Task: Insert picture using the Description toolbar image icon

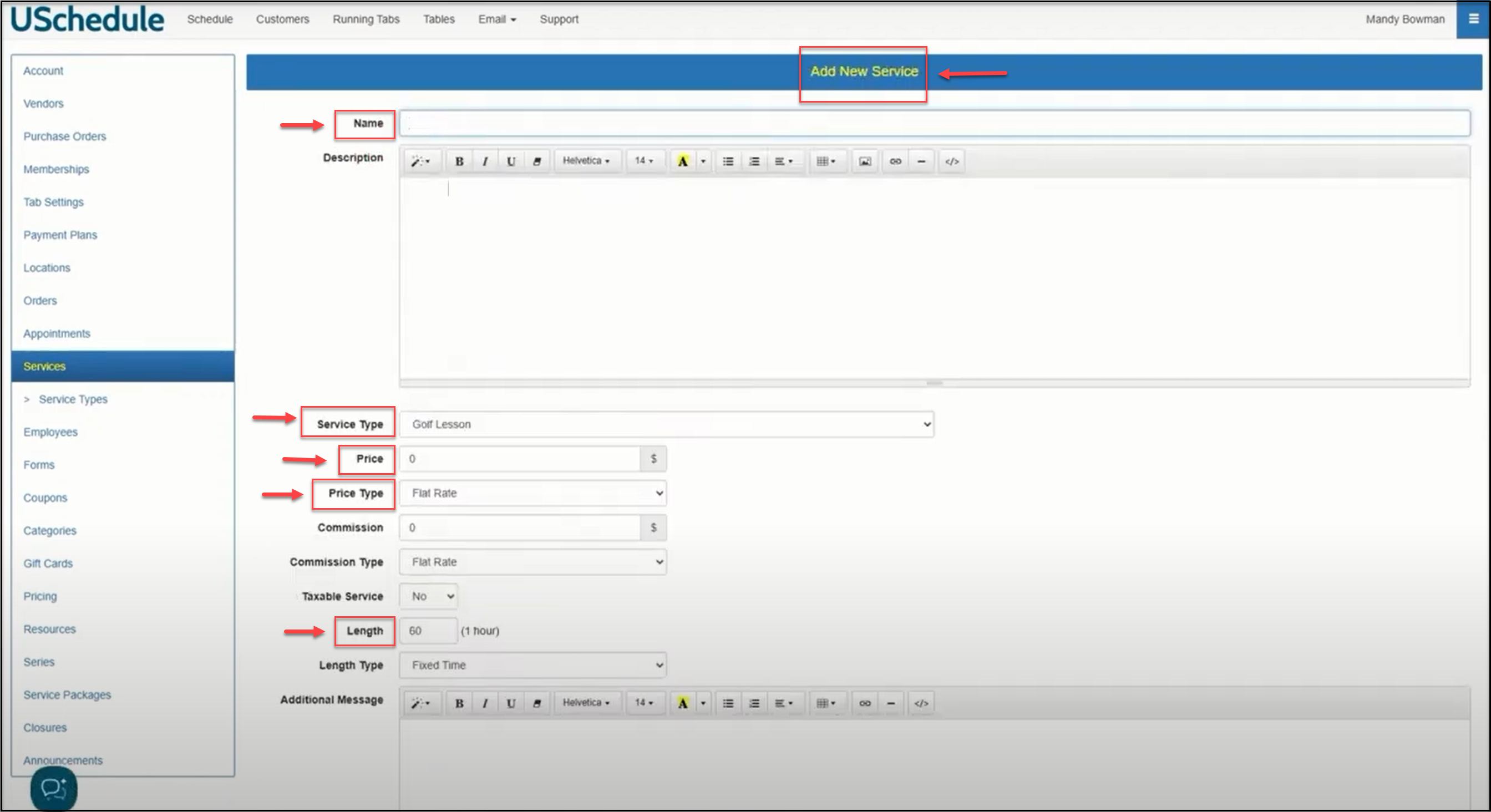Action: click(x=865, y=161)
